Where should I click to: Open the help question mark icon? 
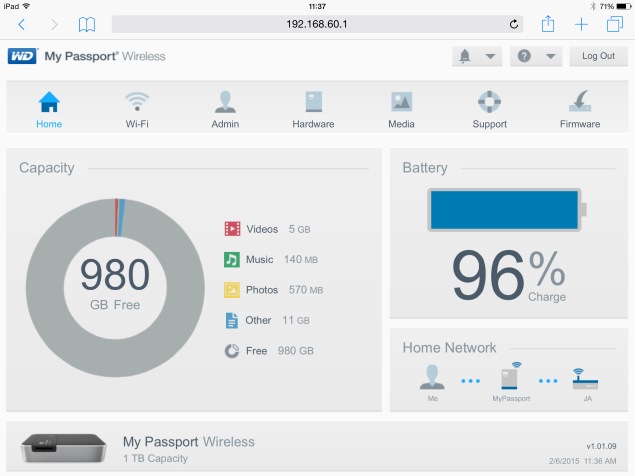[x=524, y=56]
